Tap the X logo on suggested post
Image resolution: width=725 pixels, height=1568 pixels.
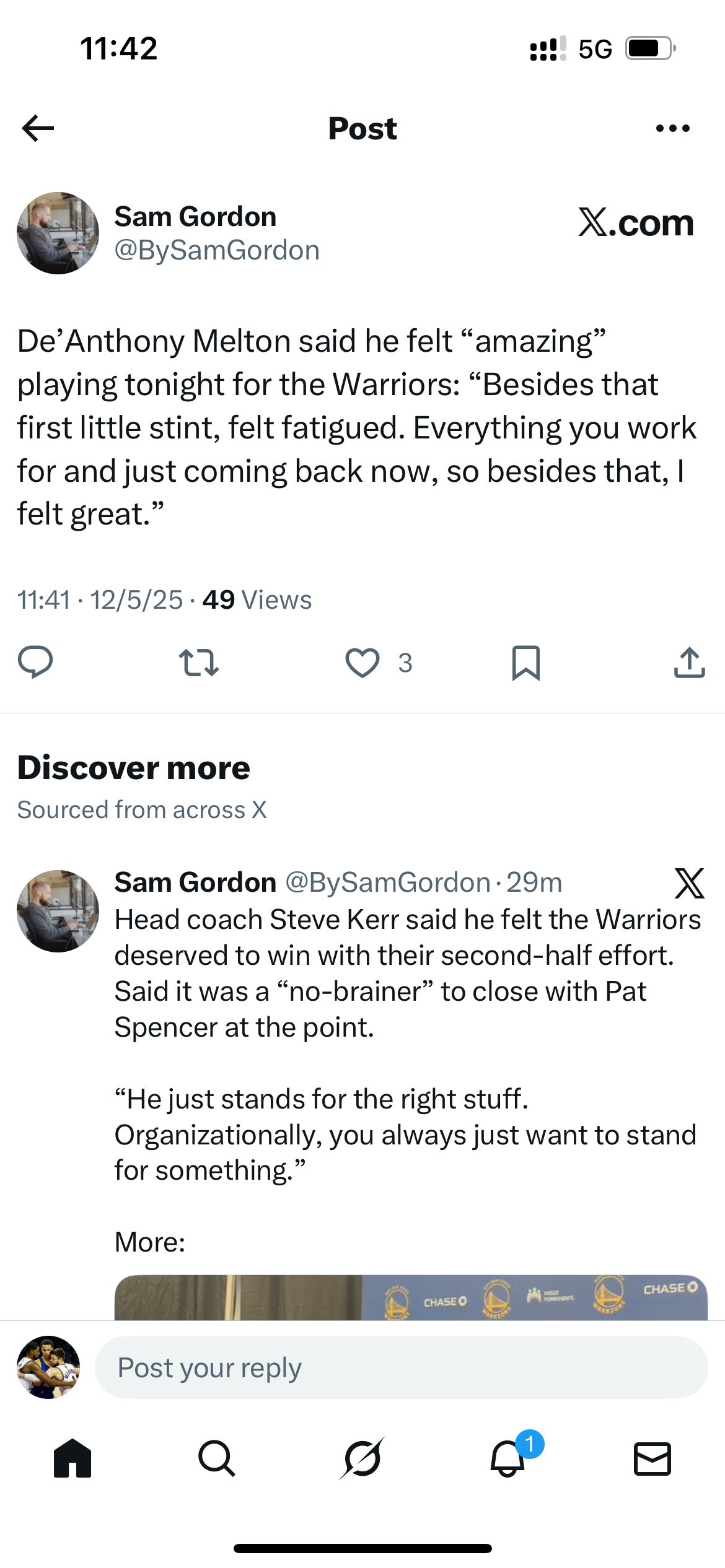(x=689, y=883)
